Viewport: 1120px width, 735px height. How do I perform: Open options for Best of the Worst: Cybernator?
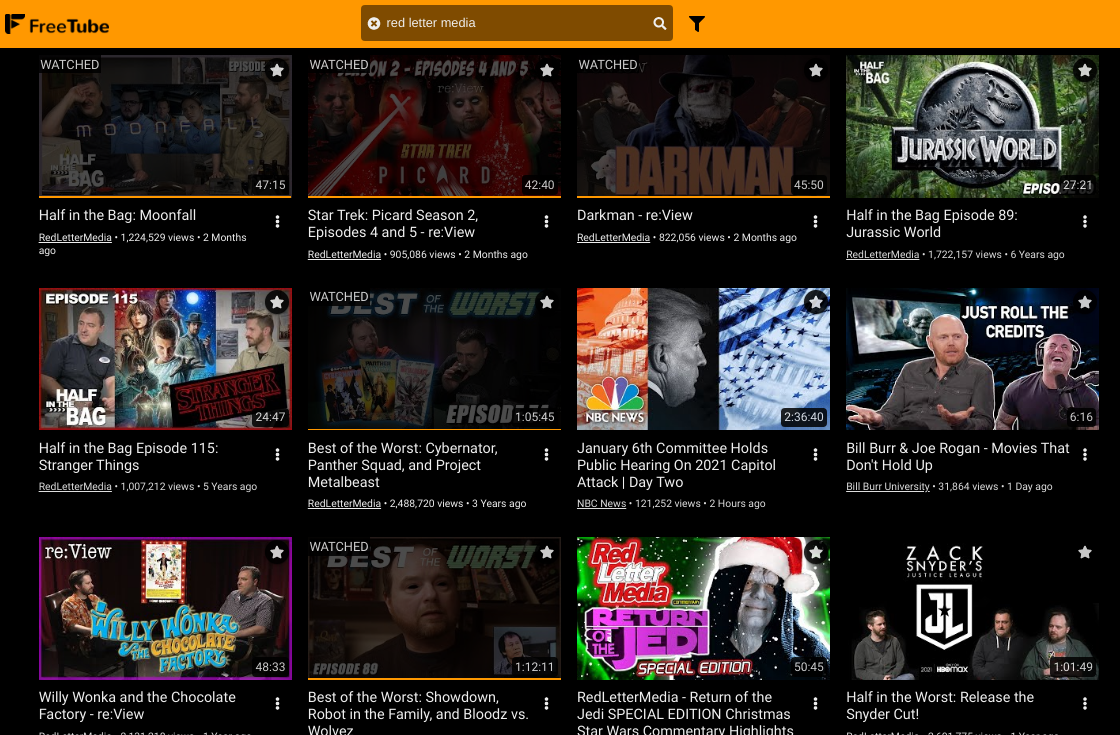[546, 454]
